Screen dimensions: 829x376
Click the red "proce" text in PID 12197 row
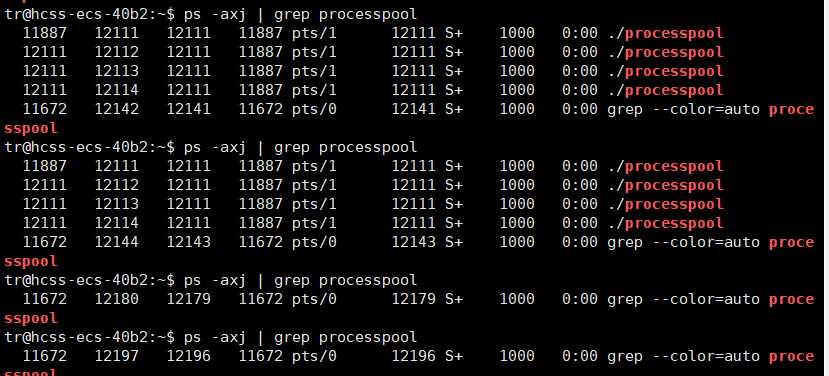[791, 357]
